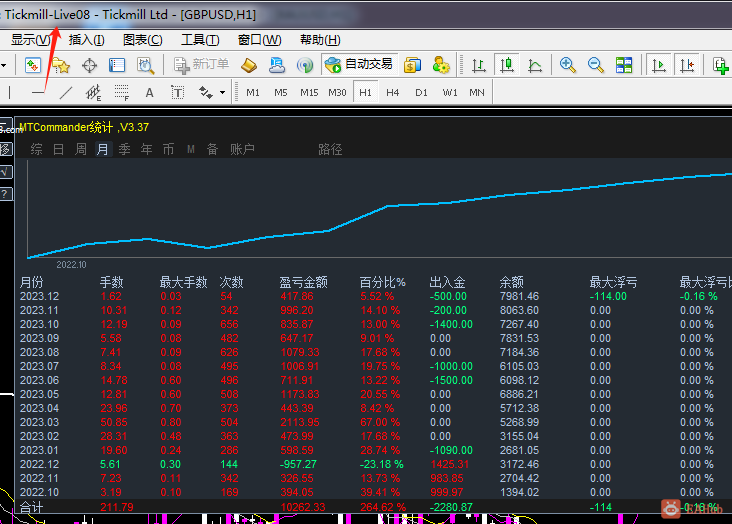Open the 账户 account tab
The width and height of the screenshot is (732, 524).
(x=242, y=149)
